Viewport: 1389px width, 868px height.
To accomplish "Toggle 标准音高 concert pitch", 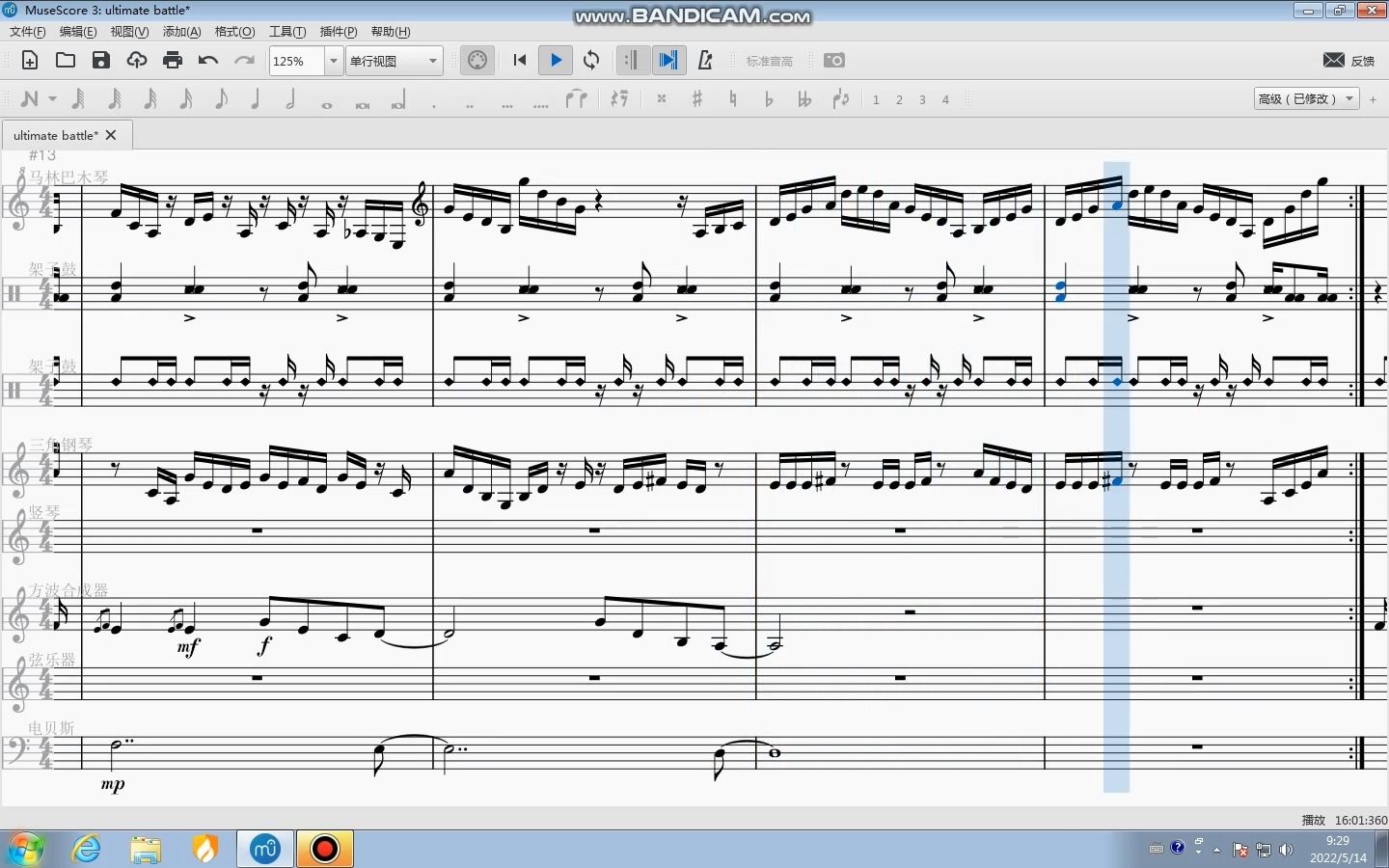I will (x=770, y=61).
